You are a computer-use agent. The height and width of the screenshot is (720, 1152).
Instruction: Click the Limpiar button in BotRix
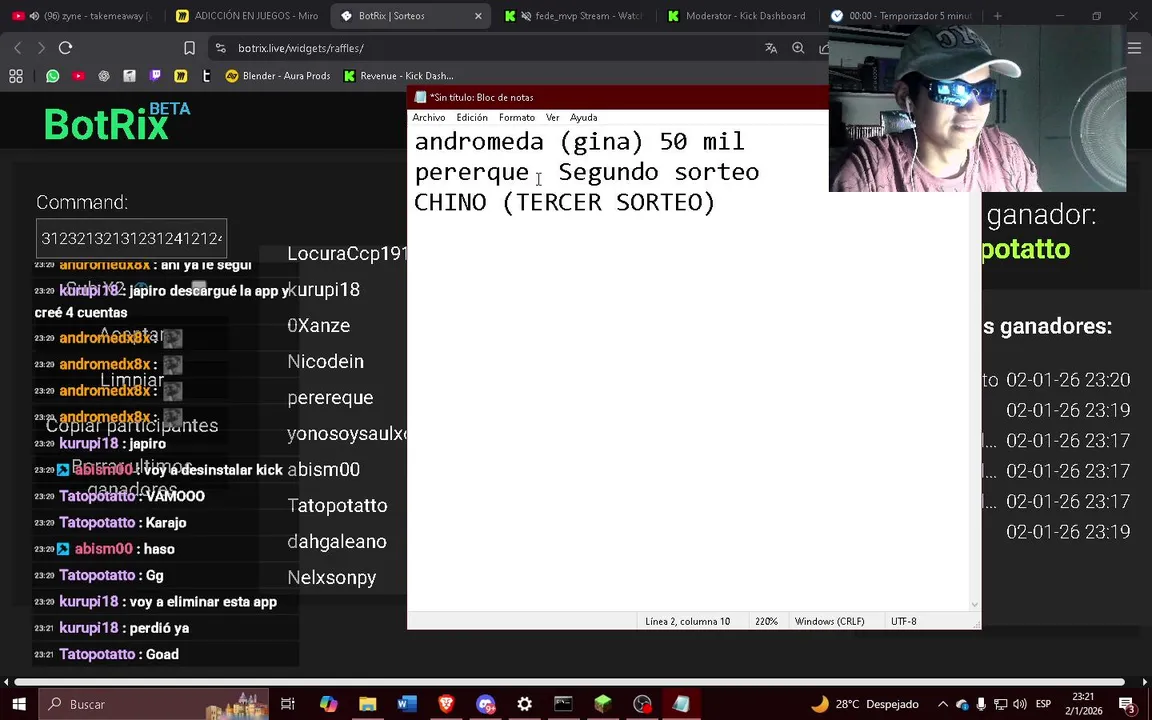click(x=132, y=380)
